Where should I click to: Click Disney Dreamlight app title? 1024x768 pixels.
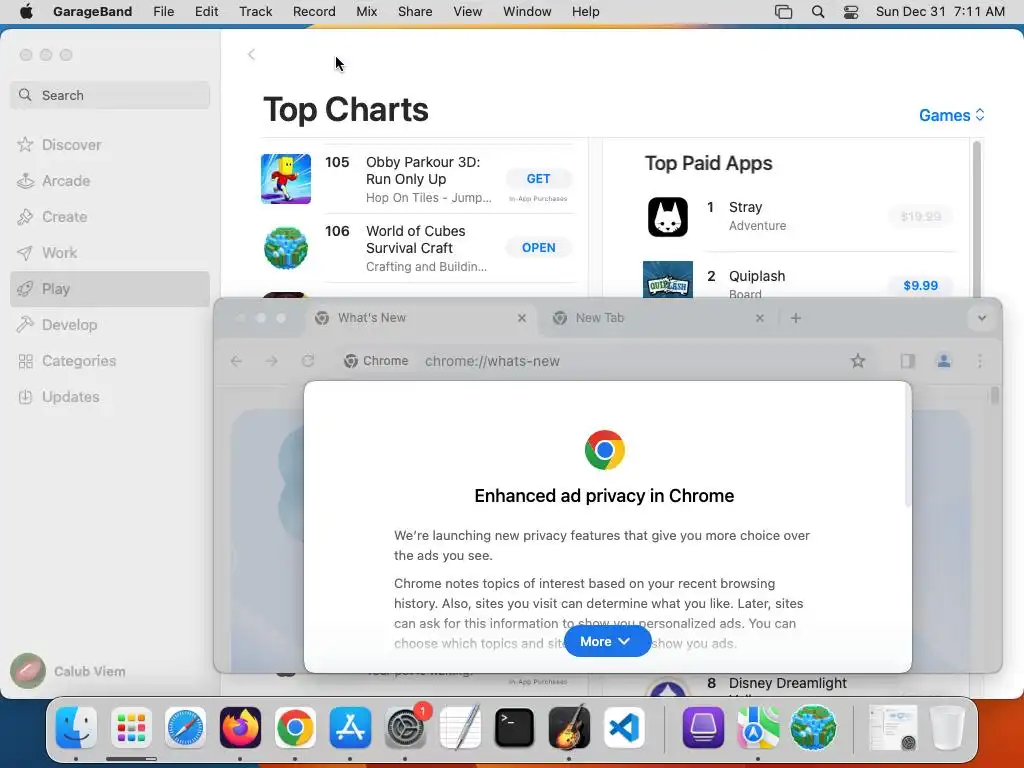[x=788, y=683]
